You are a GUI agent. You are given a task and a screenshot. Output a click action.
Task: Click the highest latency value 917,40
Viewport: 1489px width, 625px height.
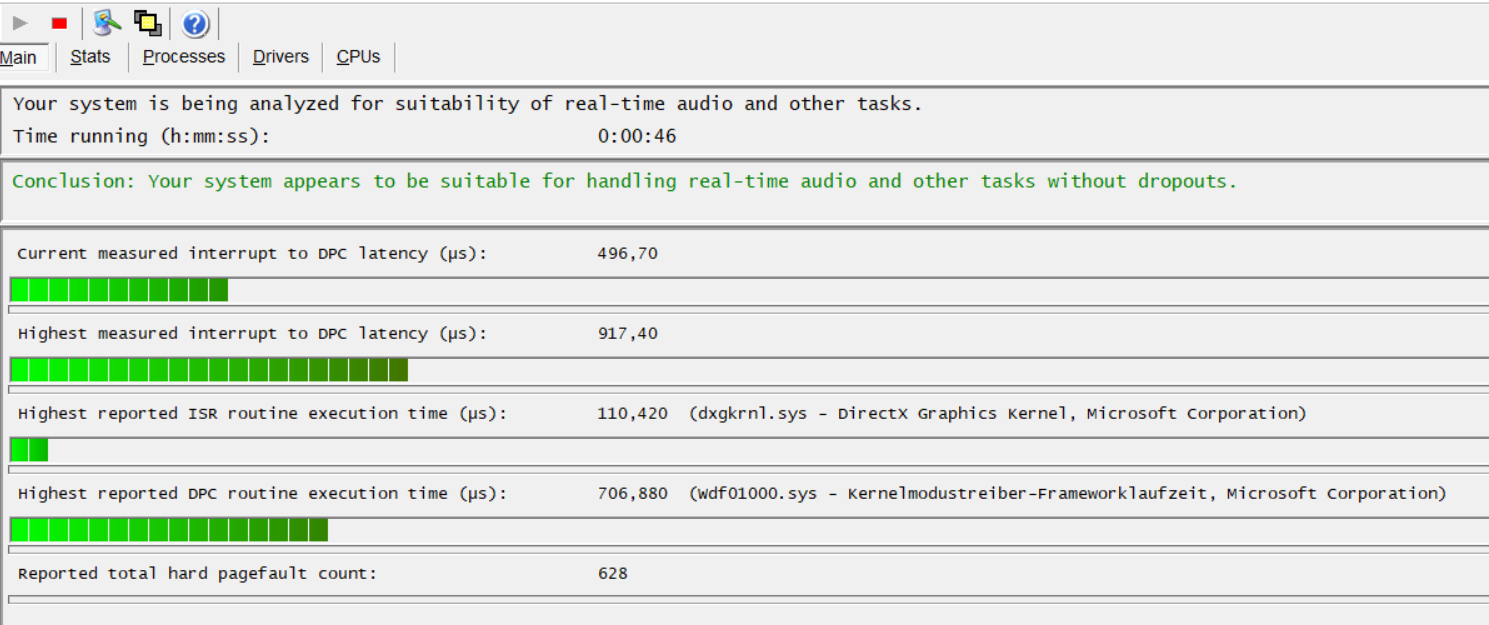[627, 333]
